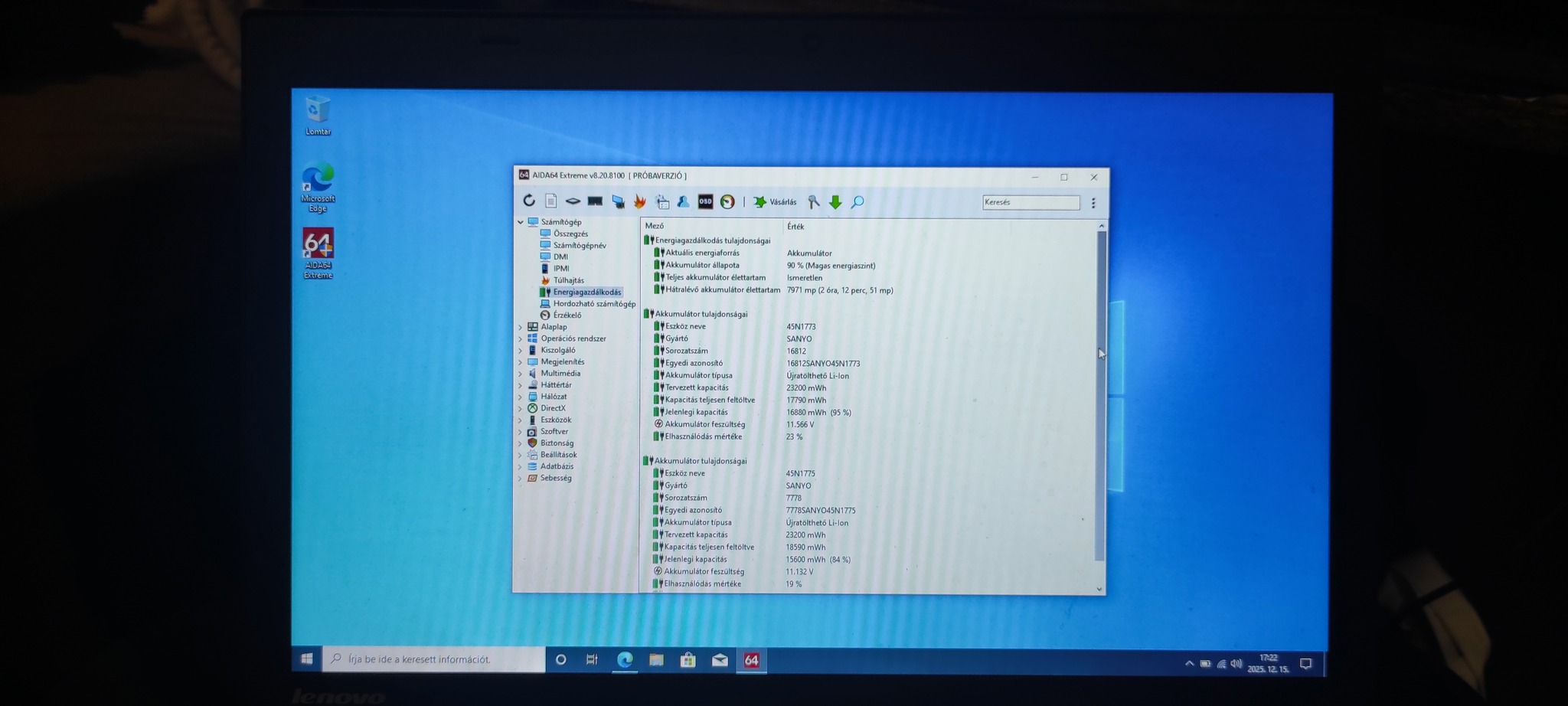Select Túlhajtás in the tree
The width and height of the screenshot is (1568, 706).
(x=568, y=280)
